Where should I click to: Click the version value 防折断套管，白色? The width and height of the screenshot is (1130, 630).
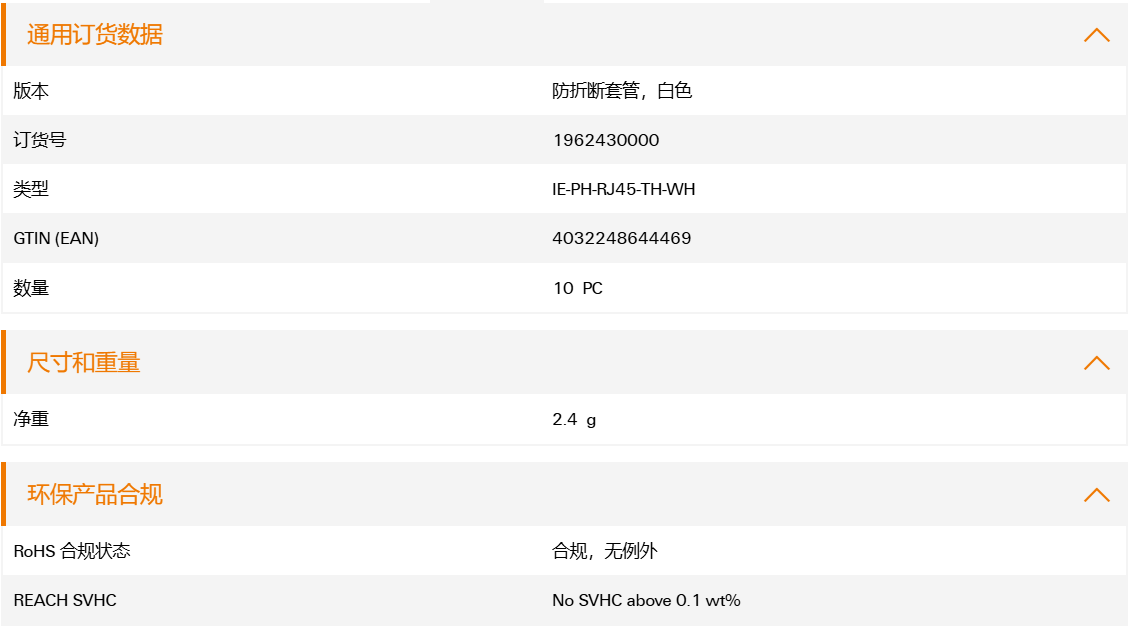coord(622,91)
